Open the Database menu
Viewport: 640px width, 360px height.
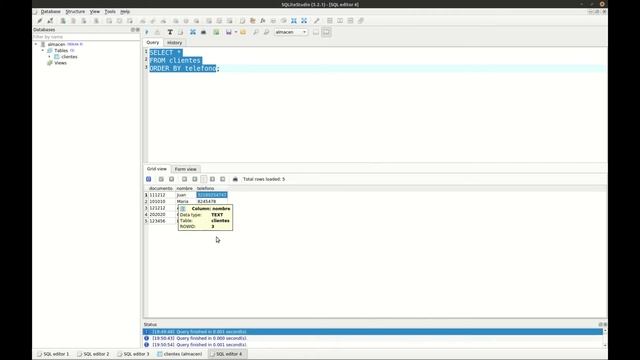(51, 12)
